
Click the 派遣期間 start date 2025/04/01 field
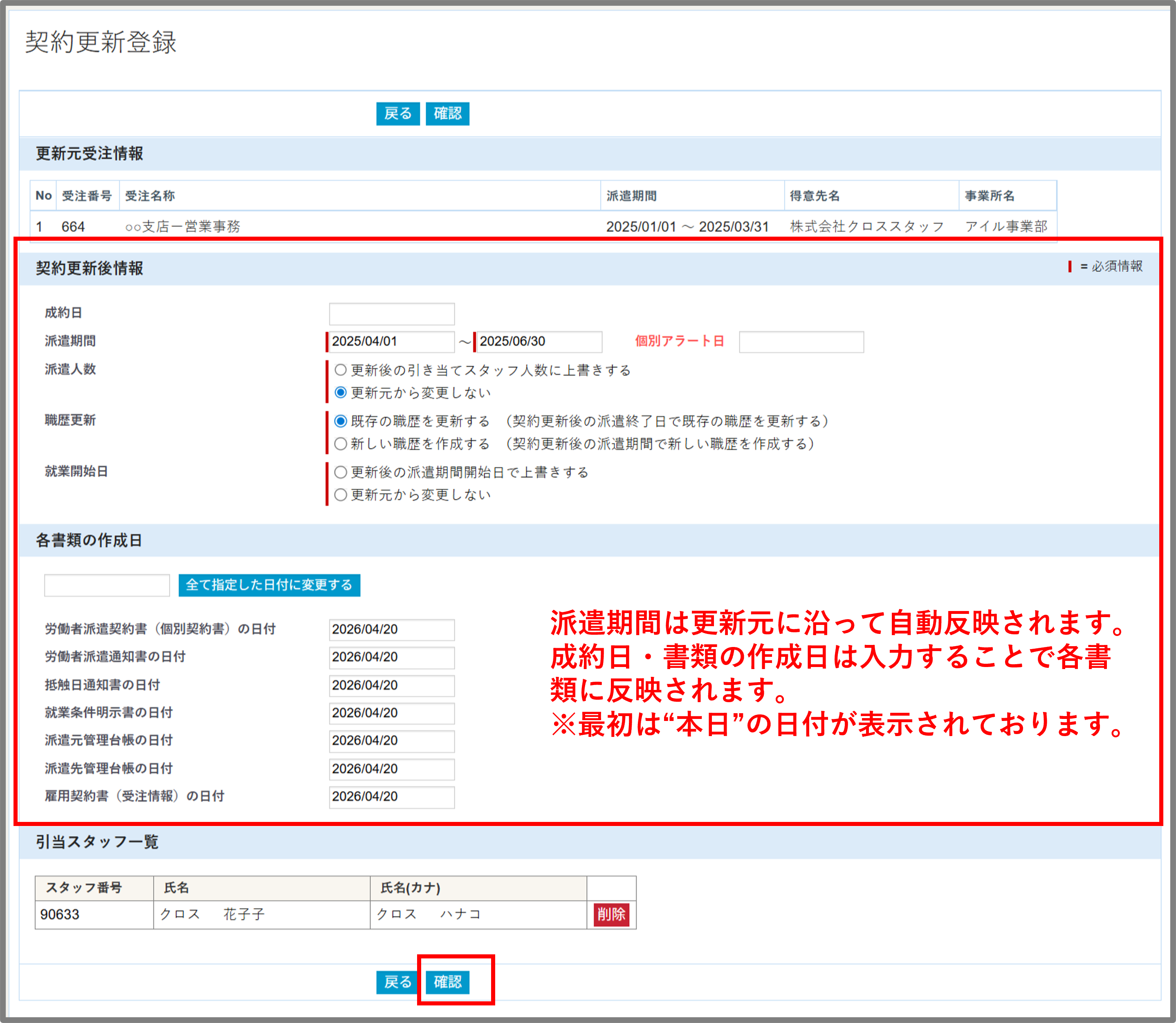(x=392, y=341)
